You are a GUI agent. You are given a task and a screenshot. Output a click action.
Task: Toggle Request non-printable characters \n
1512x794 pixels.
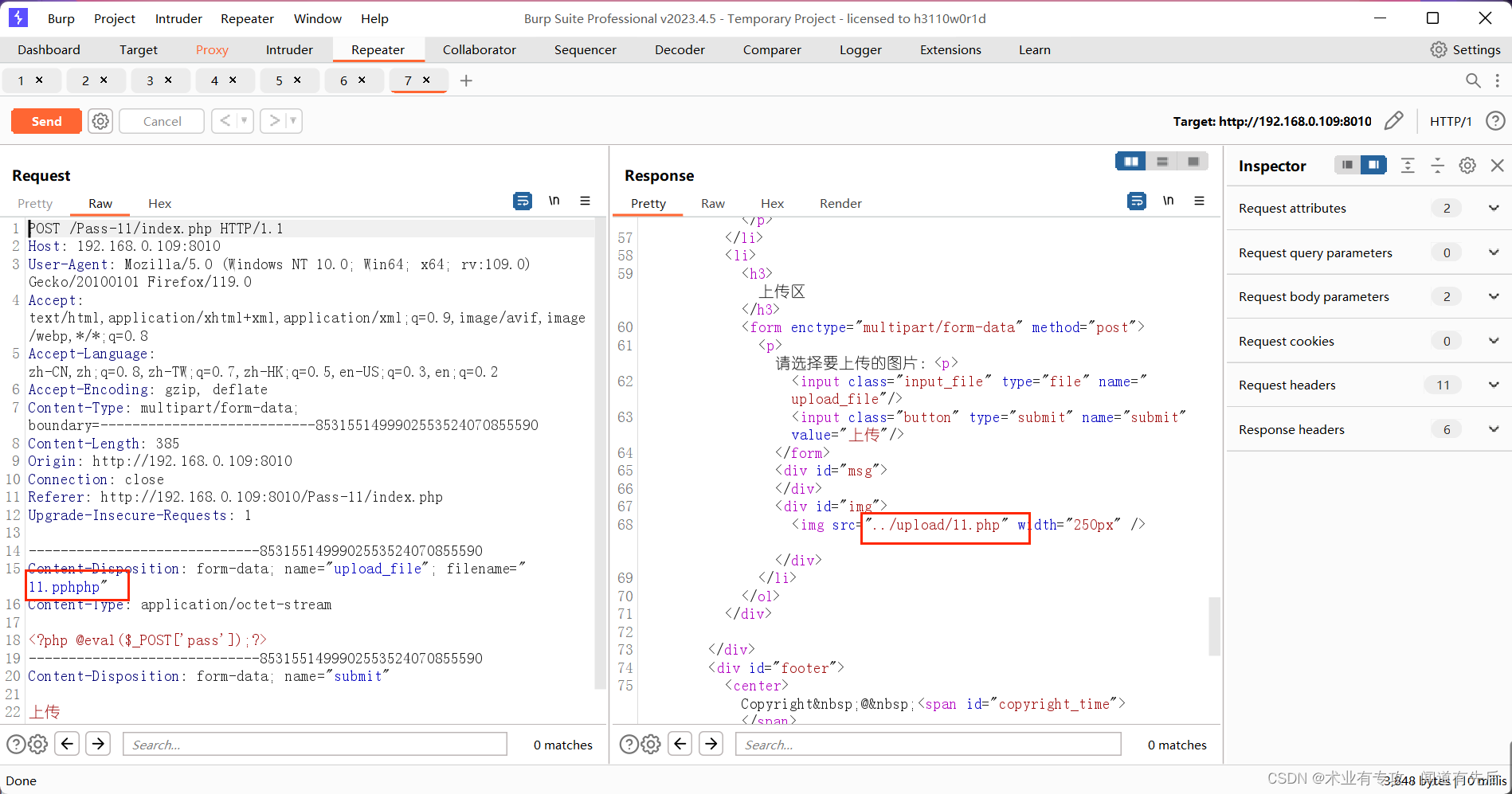[x=554, y=201]
